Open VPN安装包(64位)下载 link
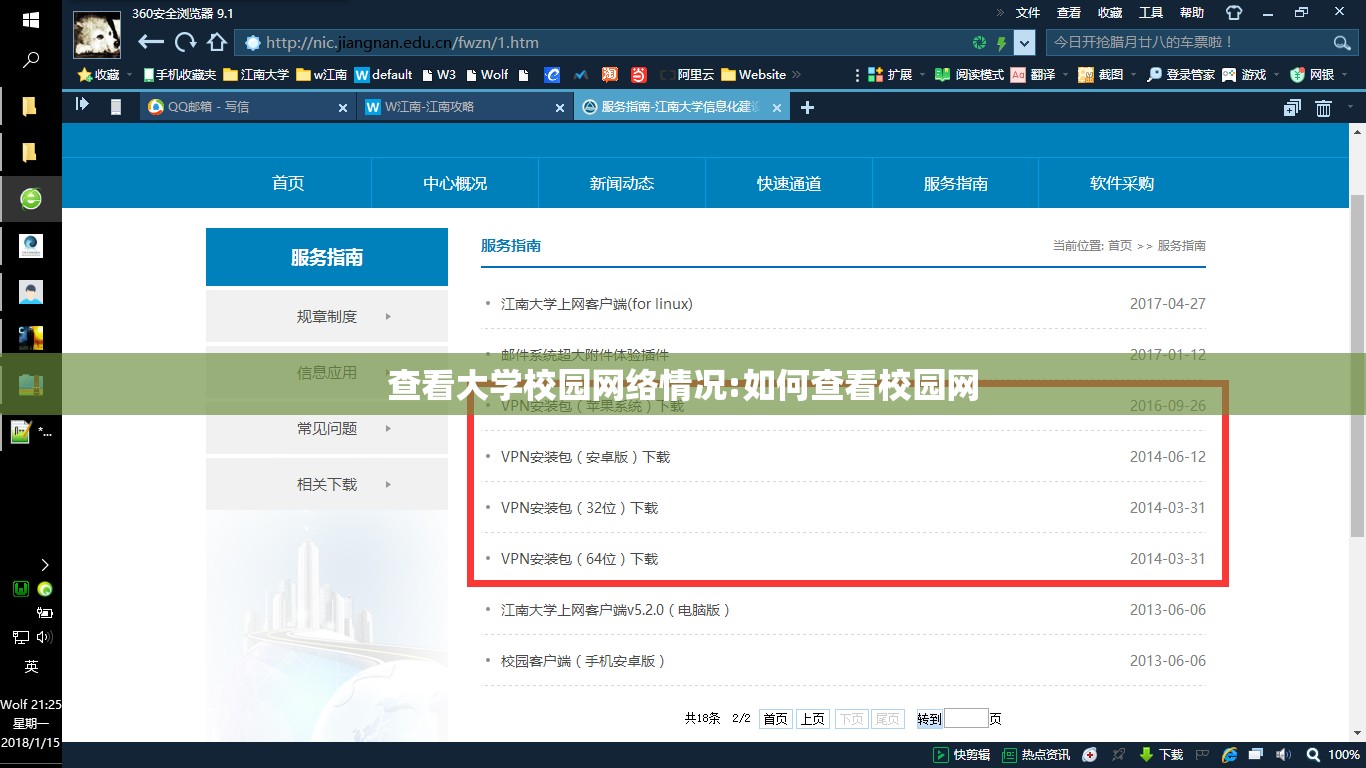Image resolution: width=1366 pixels, height=768 pixels. coord(580,559)
